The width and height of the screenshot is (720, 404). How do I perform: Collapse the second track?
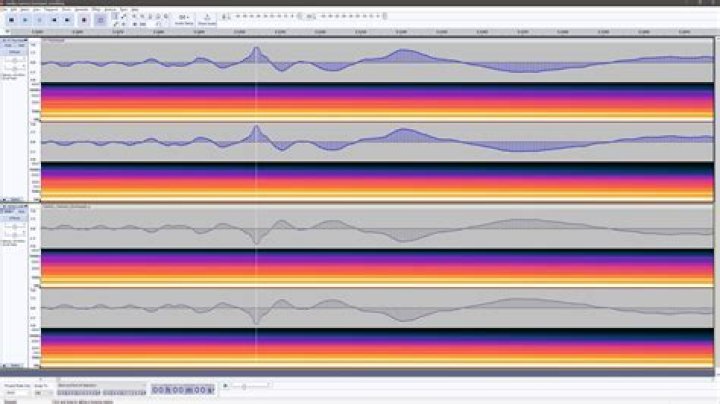5,365
